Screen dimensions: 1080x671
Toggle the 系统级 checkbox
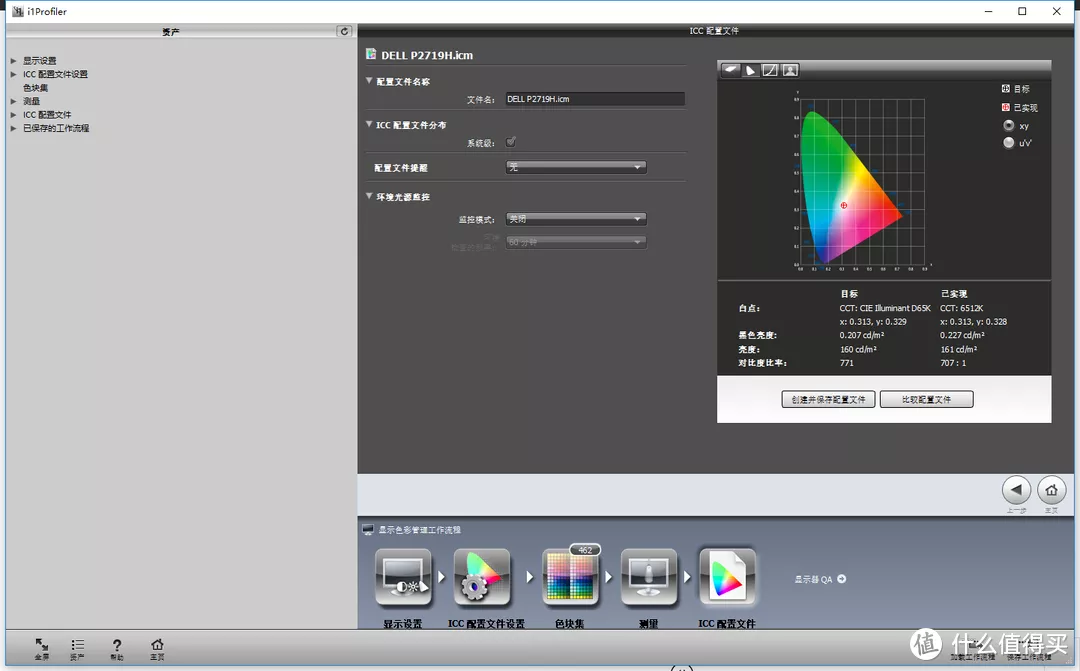511,142
